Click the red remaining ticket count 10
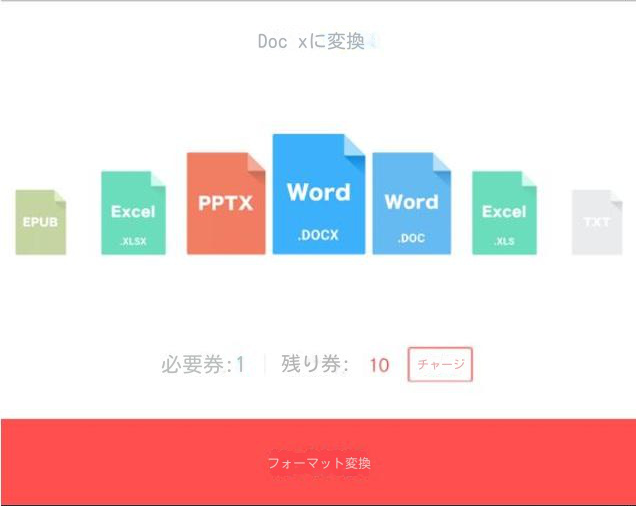 pos(379,365)
